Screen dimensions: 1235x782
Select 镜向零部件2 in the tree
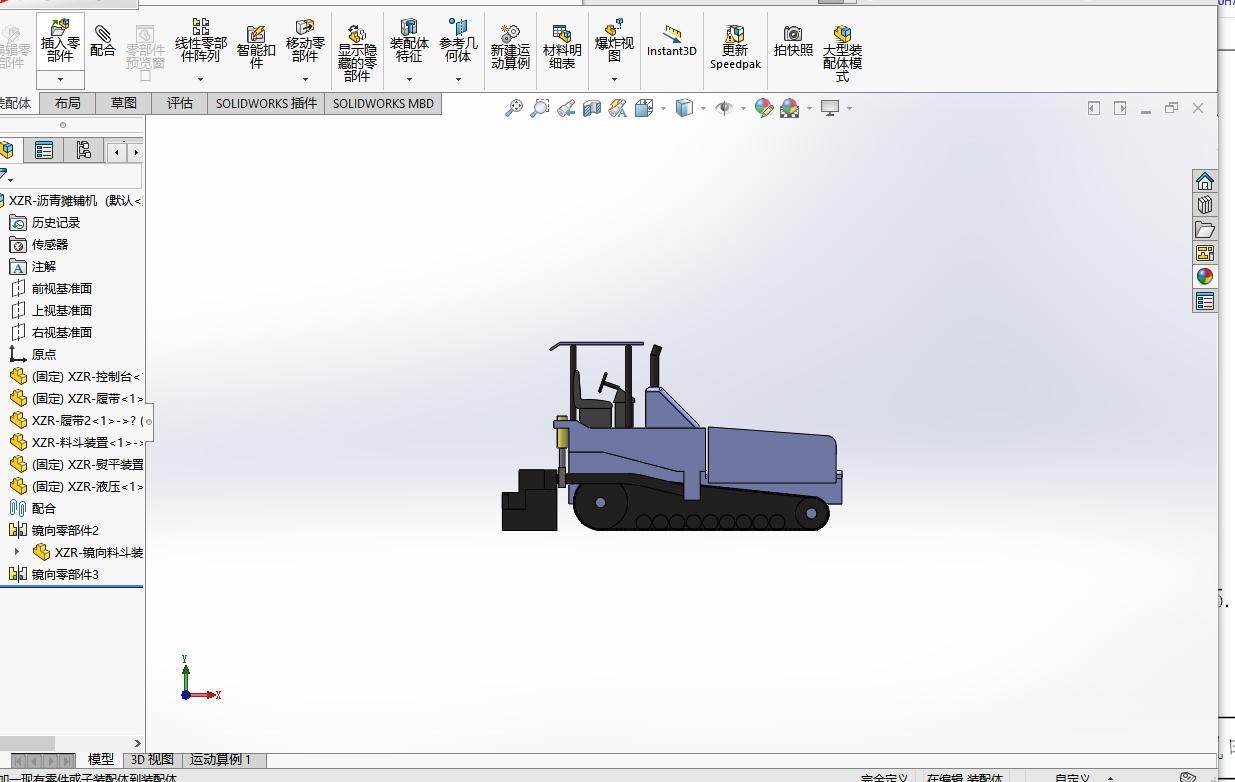(65, 531)
